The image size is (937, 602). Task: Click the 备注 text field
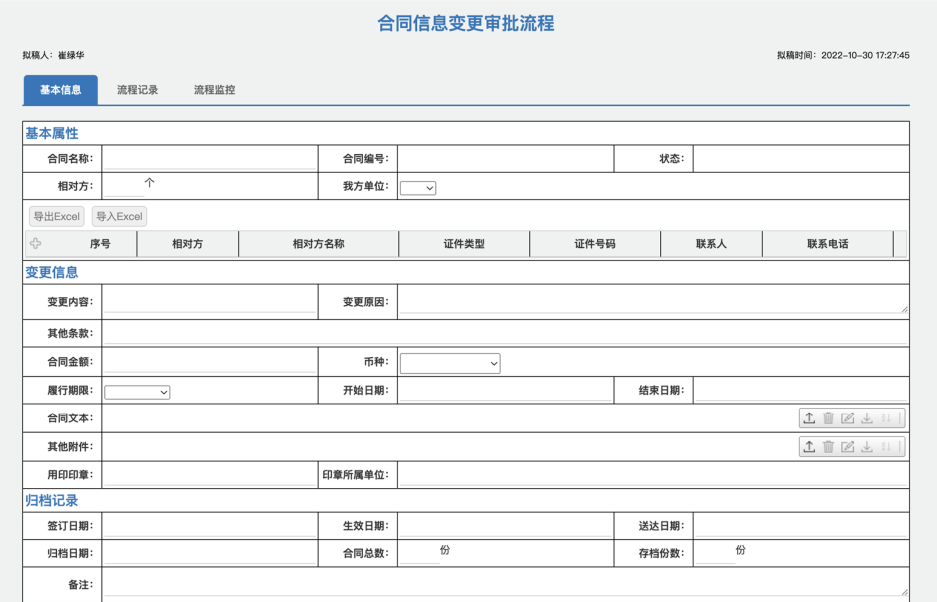point(400,584)
